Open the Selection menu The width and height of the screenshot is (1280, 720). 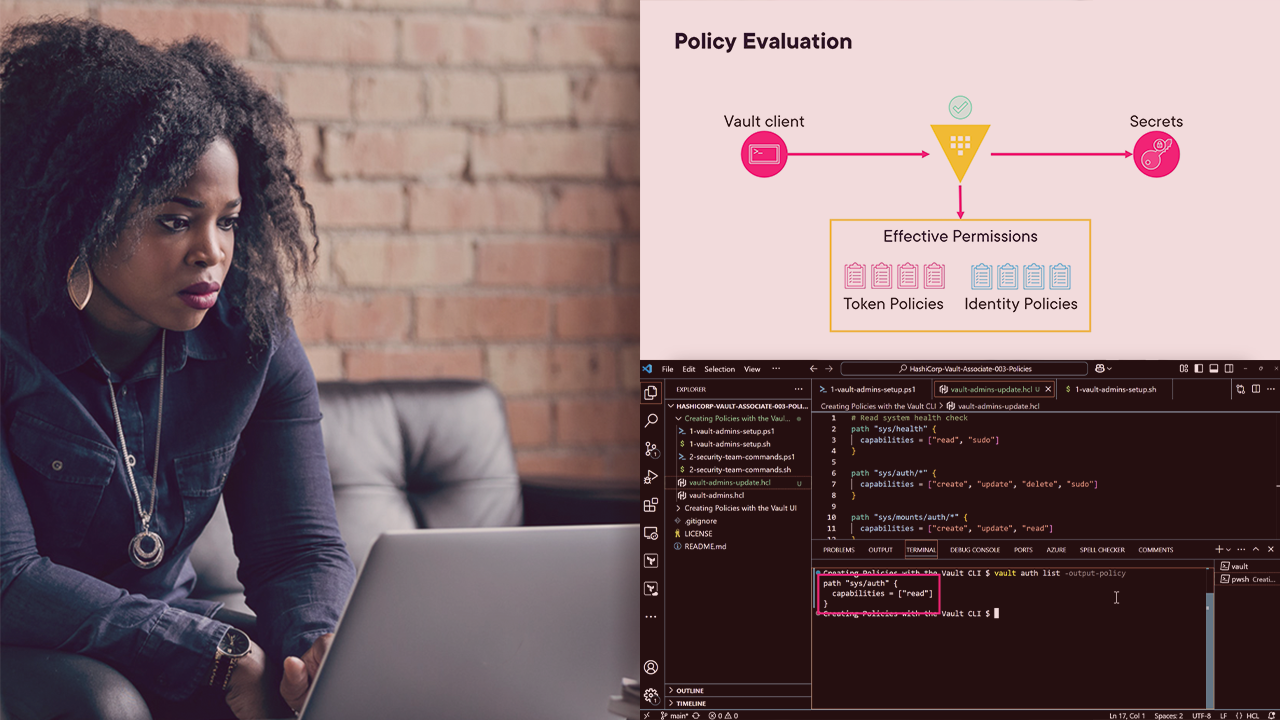tap(719, 369)
